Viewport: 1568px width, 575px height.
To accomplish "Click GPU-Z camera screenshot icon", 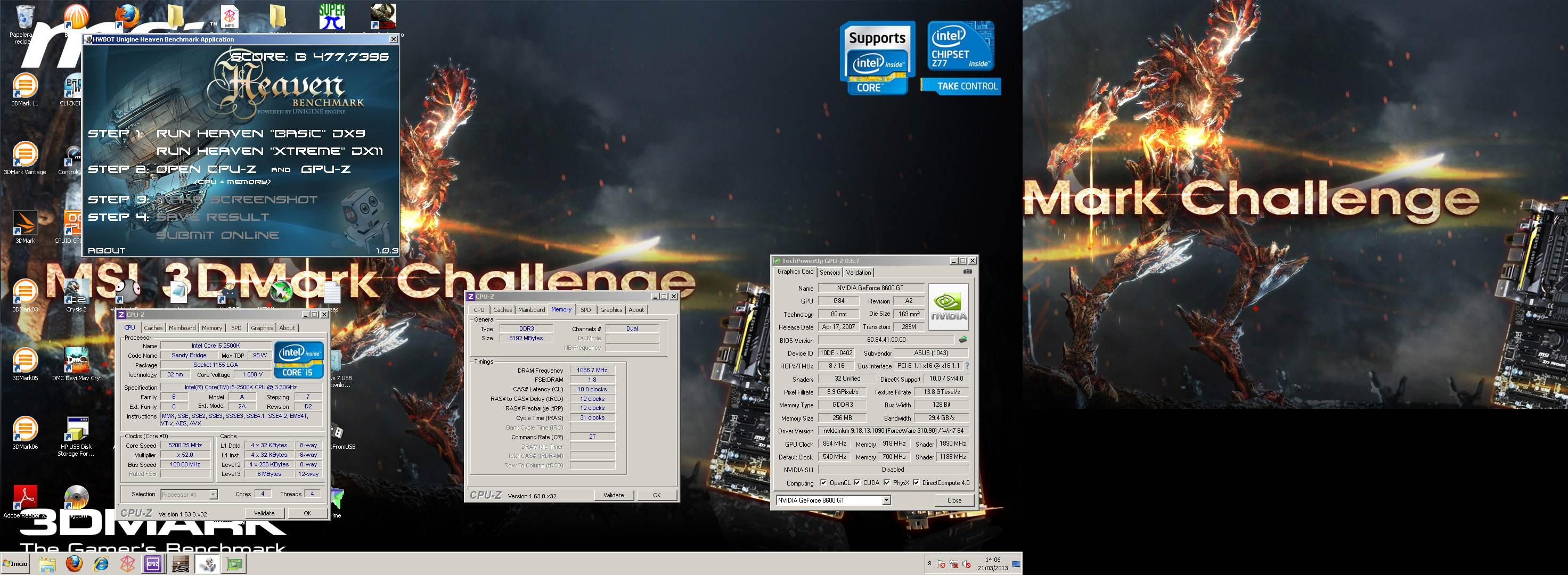I will point(968,272).
